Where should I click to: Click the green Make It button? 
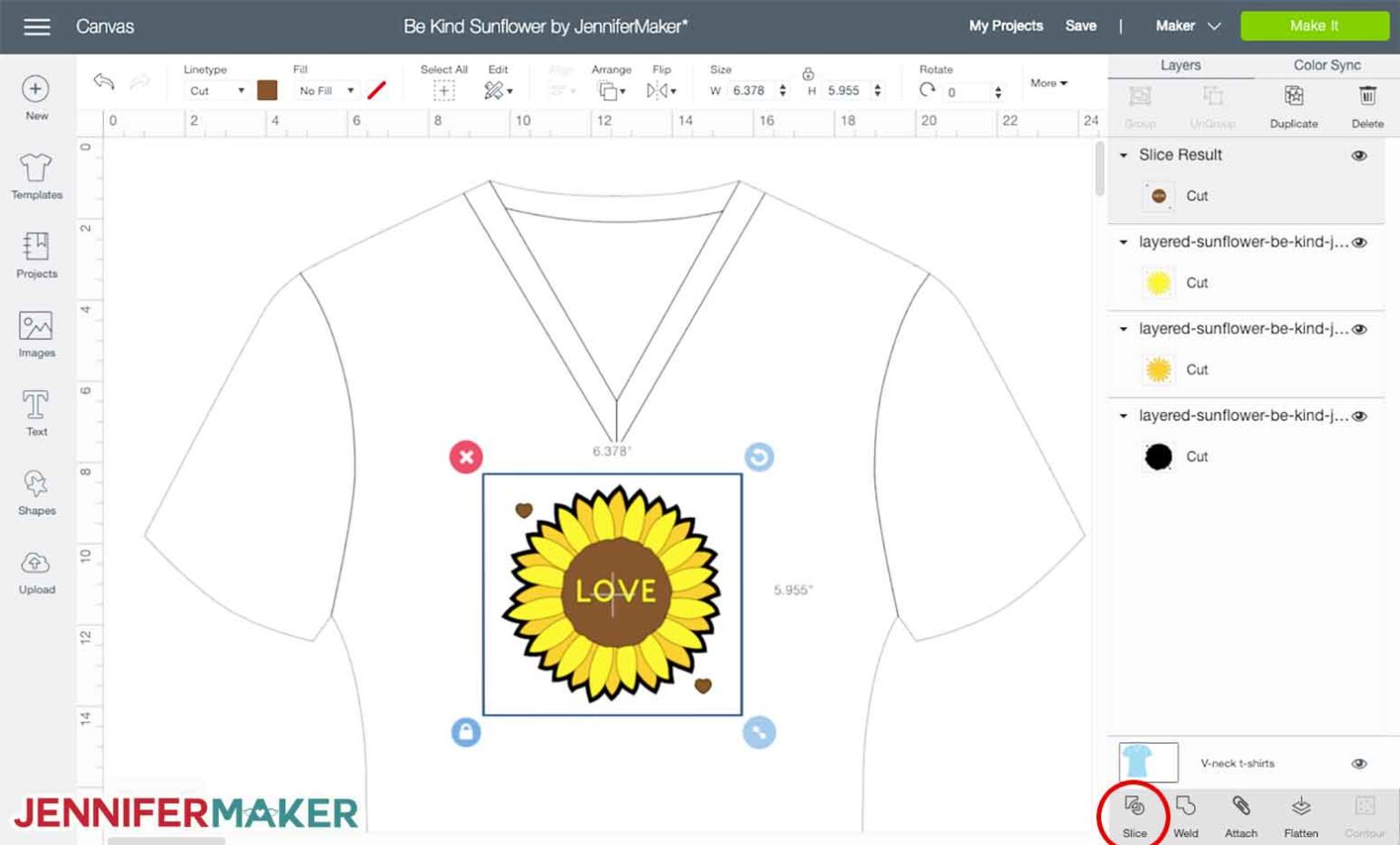coord(1314,26)
